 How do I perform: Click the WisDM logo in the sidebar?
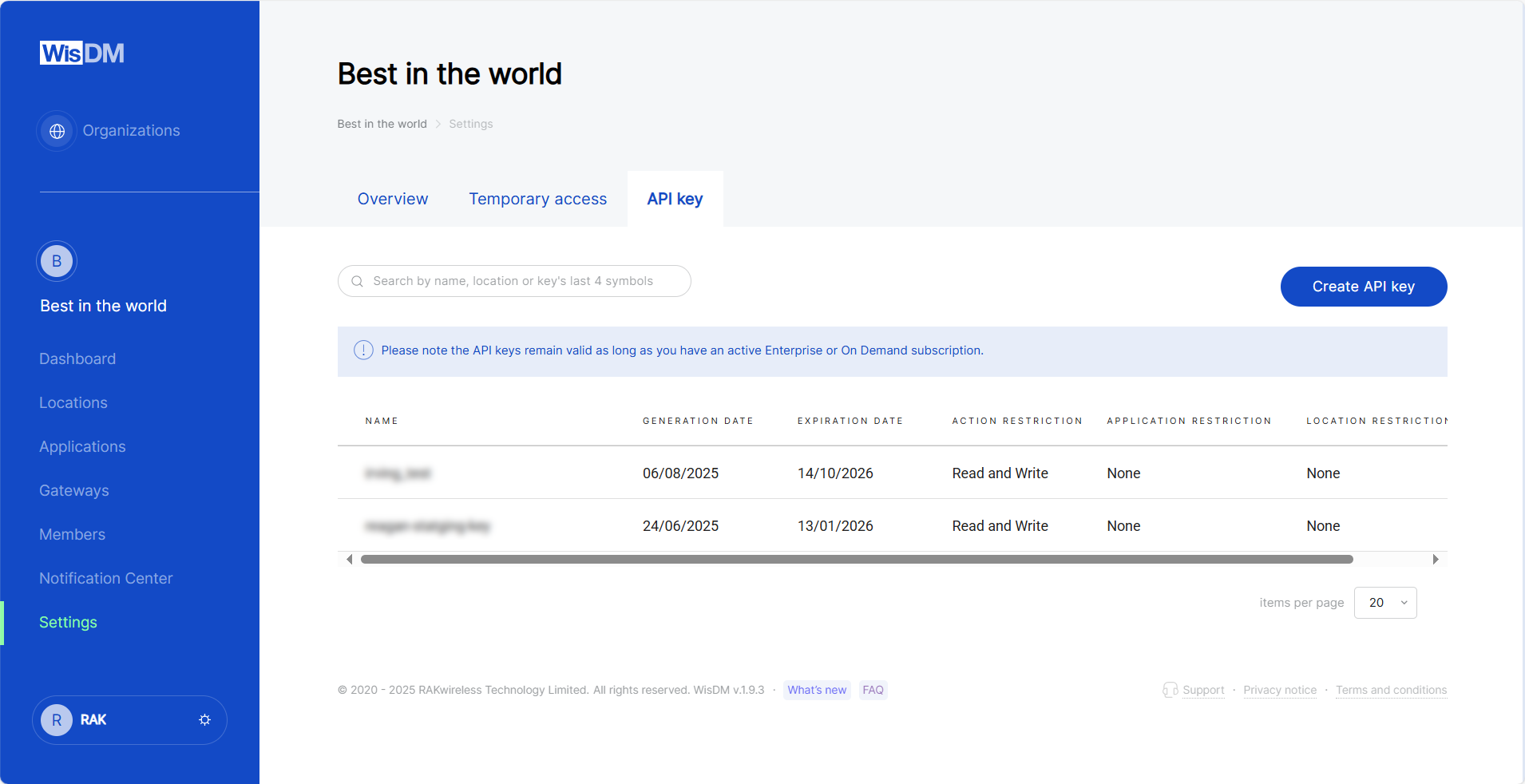click(81, 52)
